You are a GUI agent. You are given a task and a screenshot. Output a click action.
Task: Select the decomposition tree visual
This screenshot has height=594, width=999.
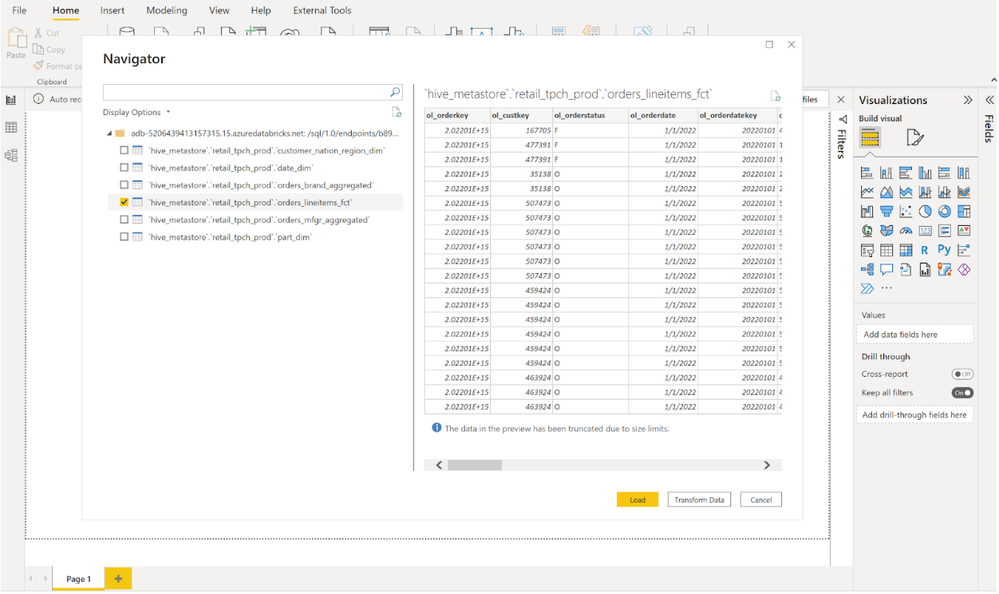tap(866, 270)
